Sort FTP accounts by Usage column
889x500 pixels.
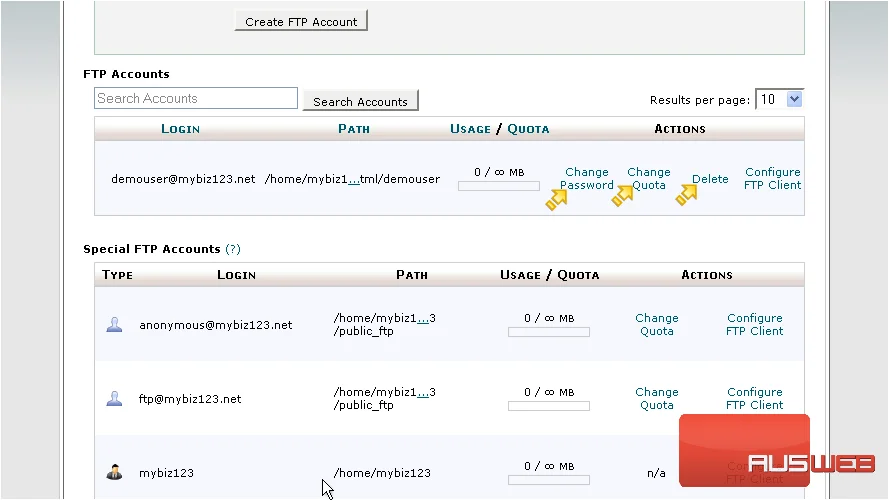click(470, 129)
